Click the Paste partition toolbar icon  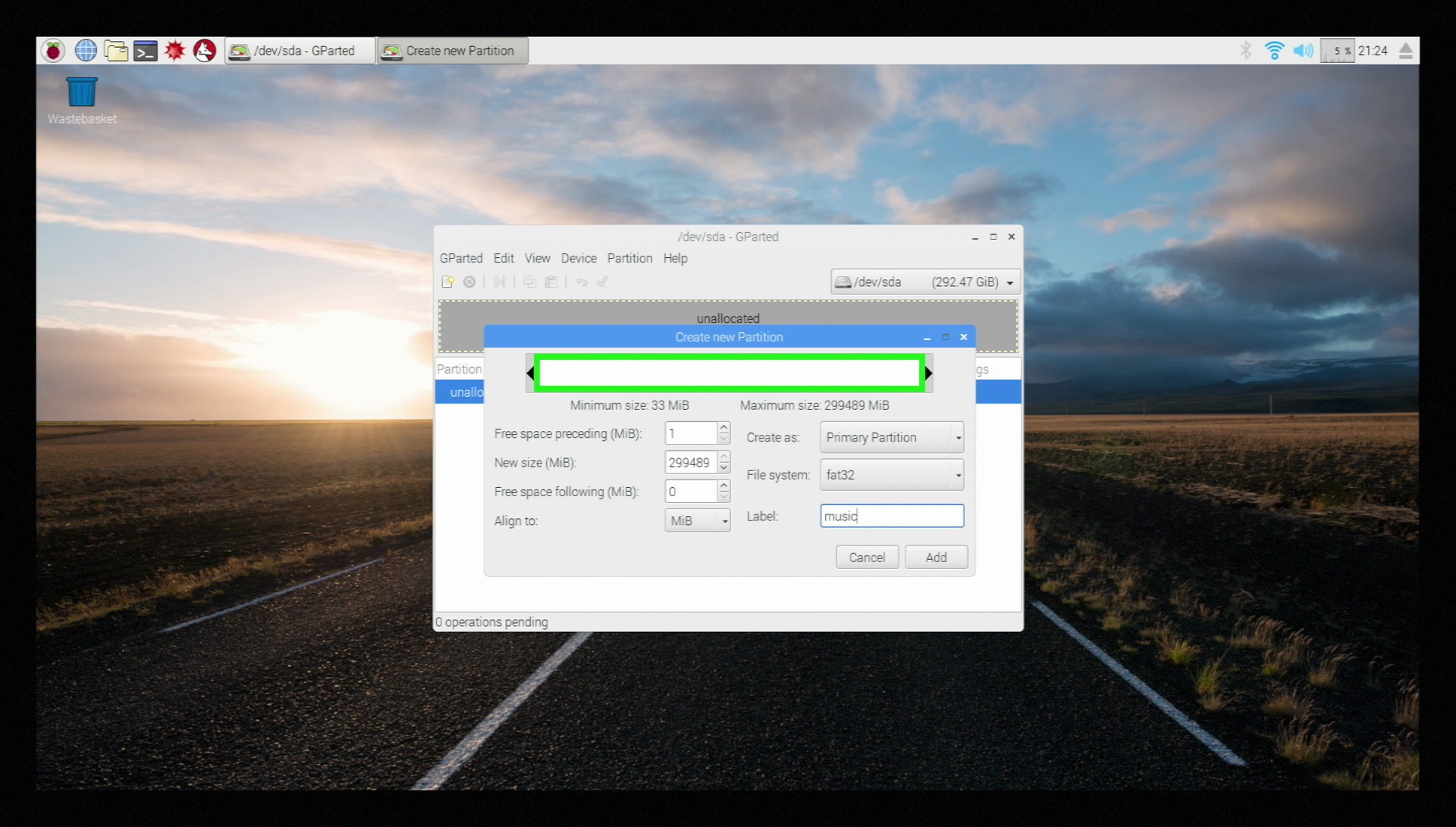(551, 282)
